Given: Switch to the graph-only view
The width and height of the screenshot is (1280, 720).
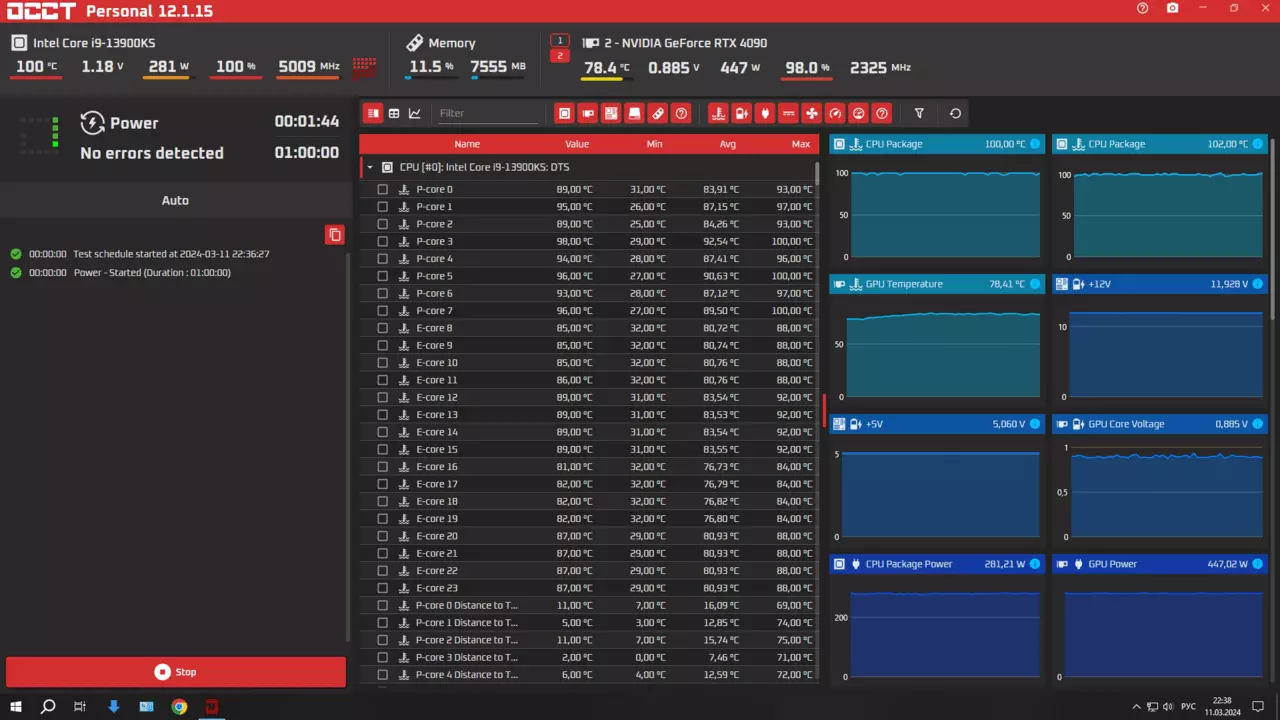Looking at the screenshot, I should pos(415,113).
